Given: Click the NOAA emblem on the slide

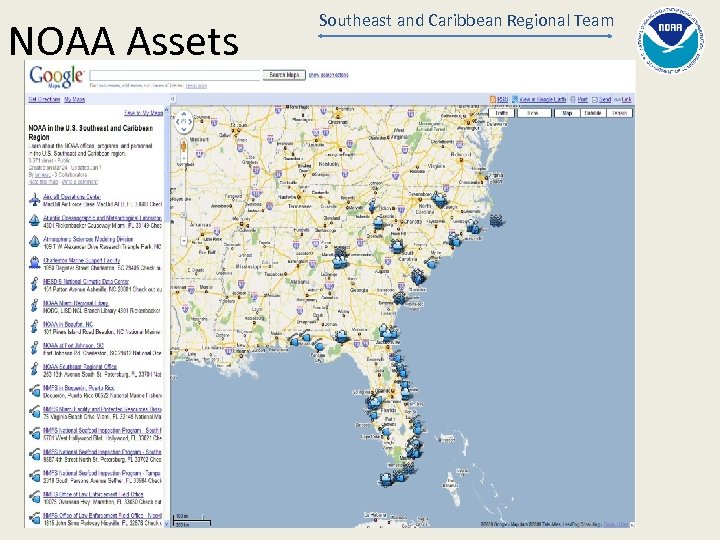Looking at the screenshot, I should (671, 42).
